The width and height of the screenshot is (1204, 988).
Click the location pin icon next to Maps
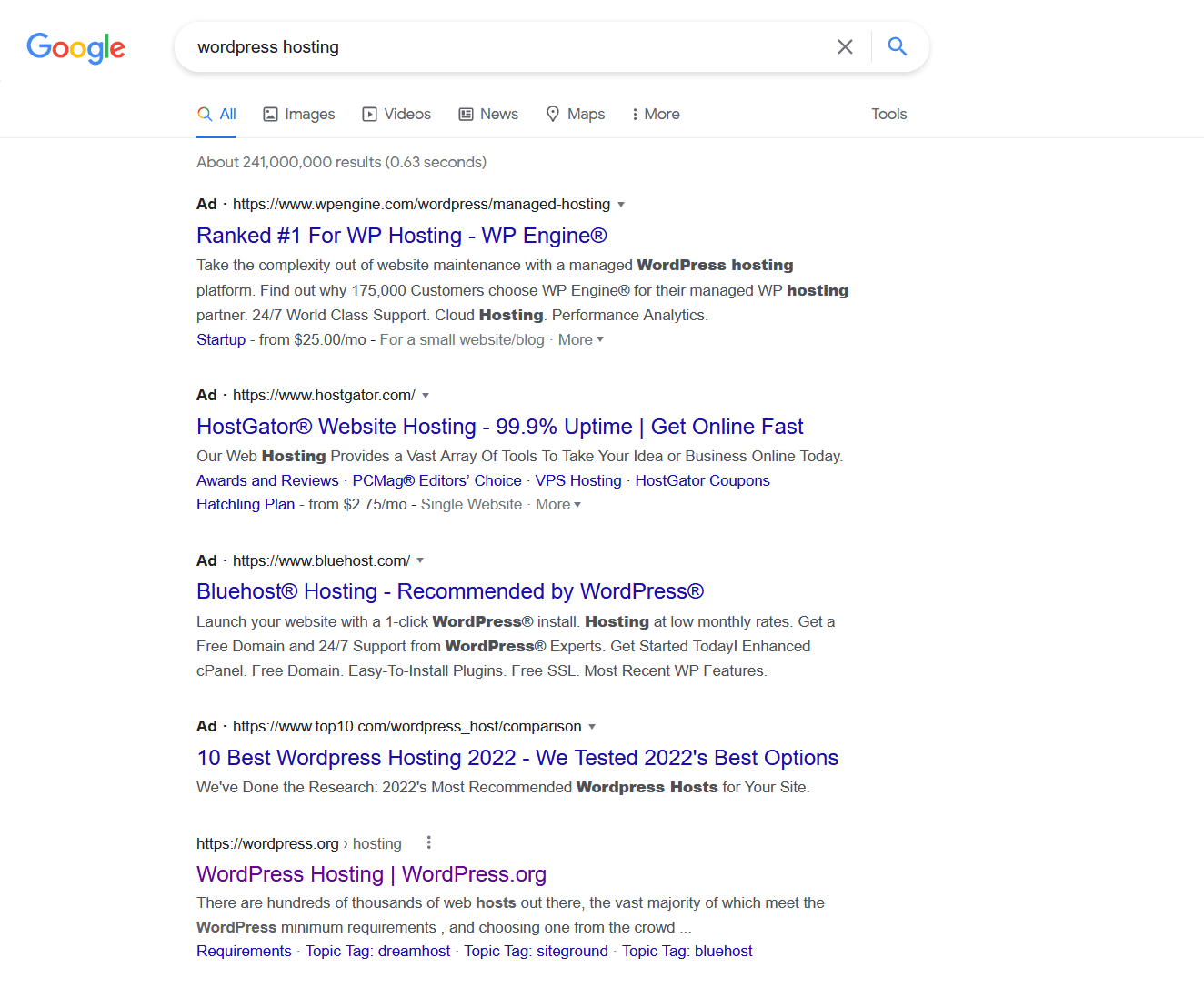click(x=552, y=114)
